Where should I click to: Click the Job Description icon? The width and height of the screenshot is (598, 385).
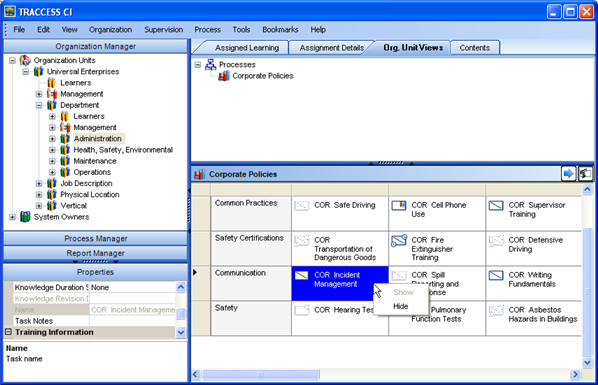pyautogui.click(x=51, y=183)
